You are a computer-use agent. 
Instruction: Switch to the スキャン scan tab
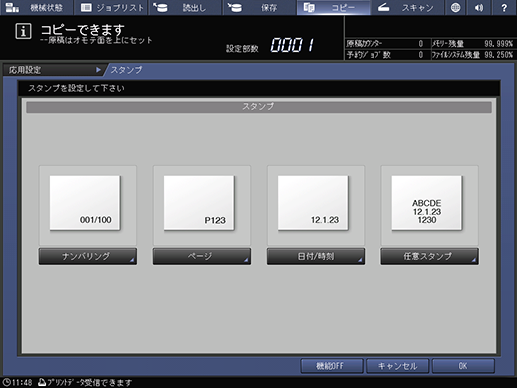point(408,7)
